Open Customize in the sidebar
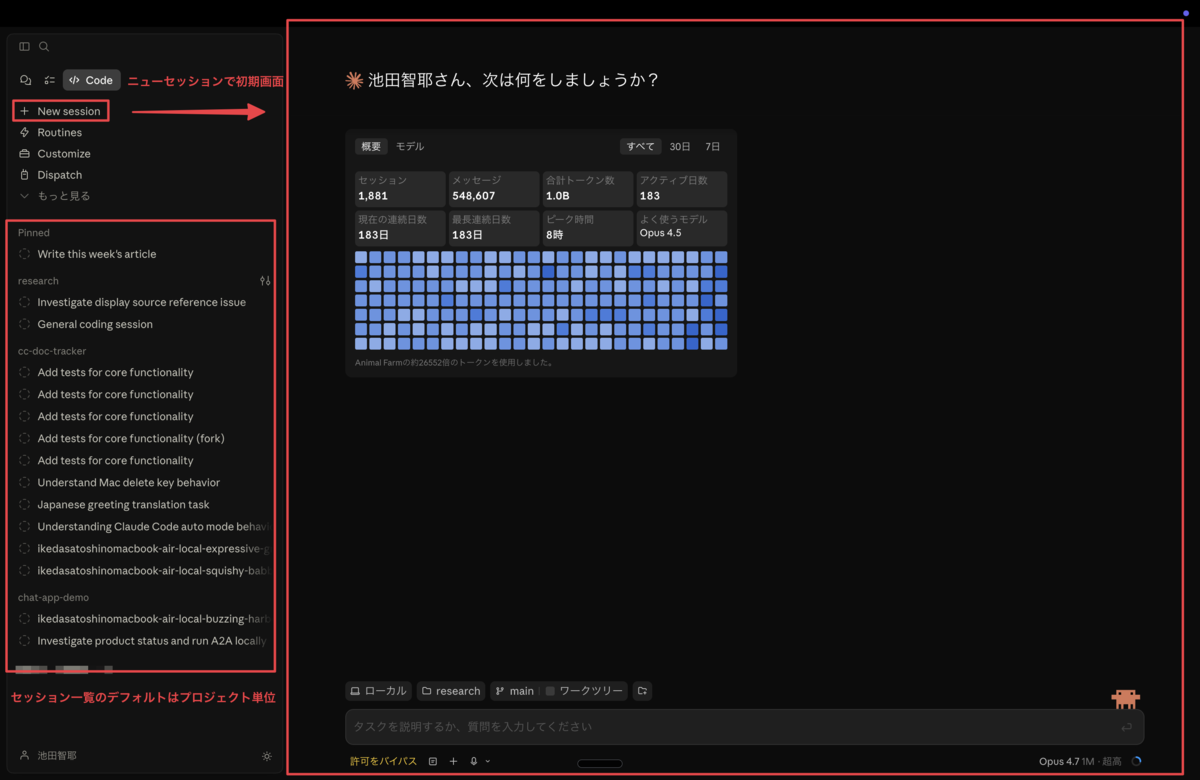The image size is (1200, 780). [x=64, y=153]
